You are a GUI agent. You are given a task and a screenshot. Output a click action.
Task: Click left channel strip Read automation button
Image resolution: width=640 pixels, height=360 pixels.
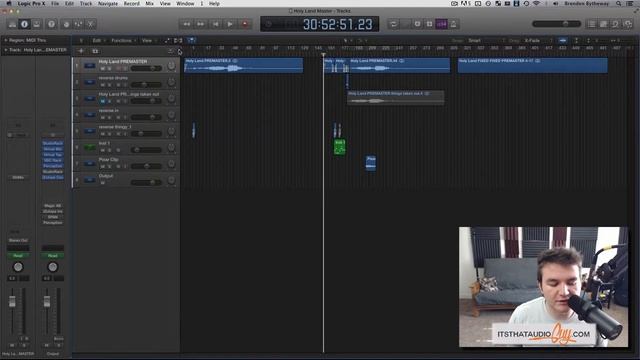18,256
